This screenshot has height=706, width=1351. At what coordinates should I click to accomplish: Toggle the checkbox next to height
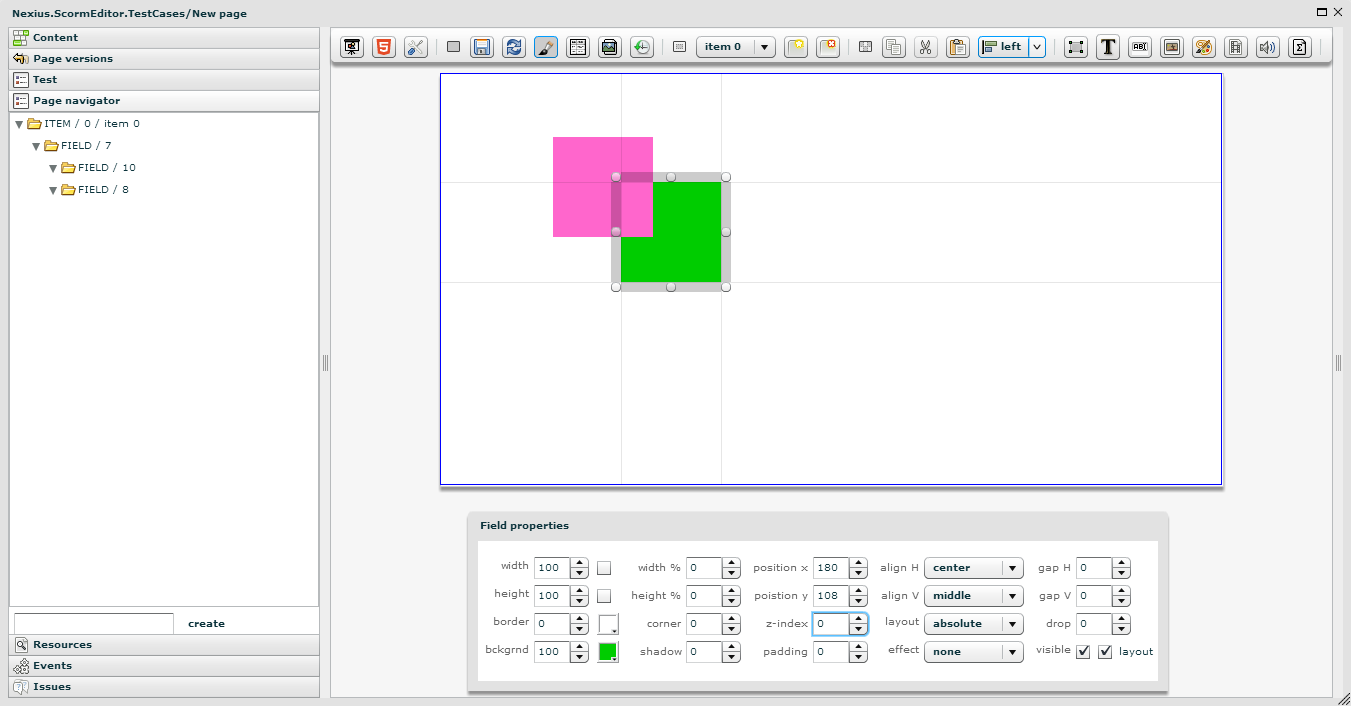pyautogui.click(x=604, y=596)
